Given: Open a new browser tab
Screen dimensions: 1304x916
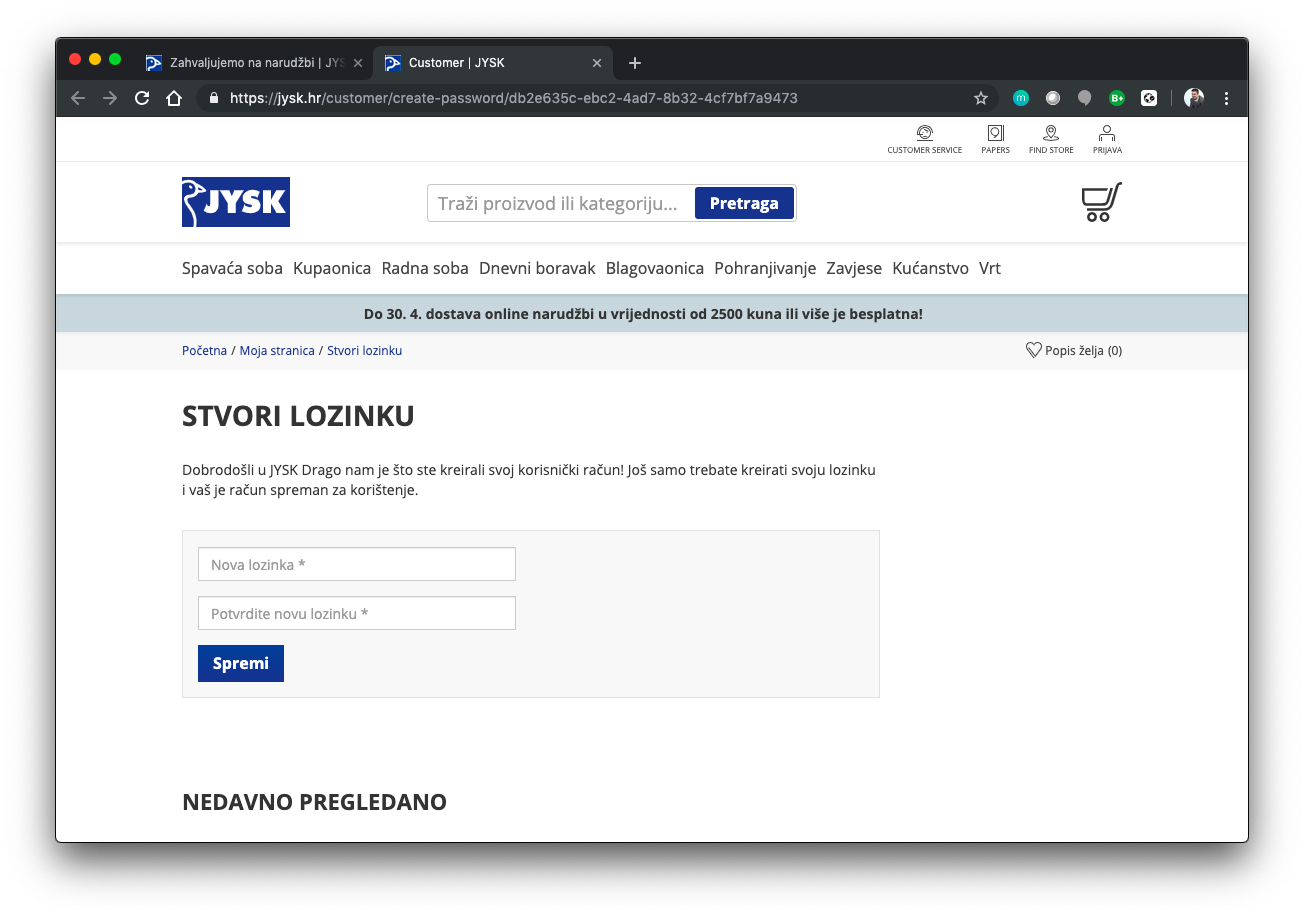Looking at the screenshot, I should click(634, 63).
